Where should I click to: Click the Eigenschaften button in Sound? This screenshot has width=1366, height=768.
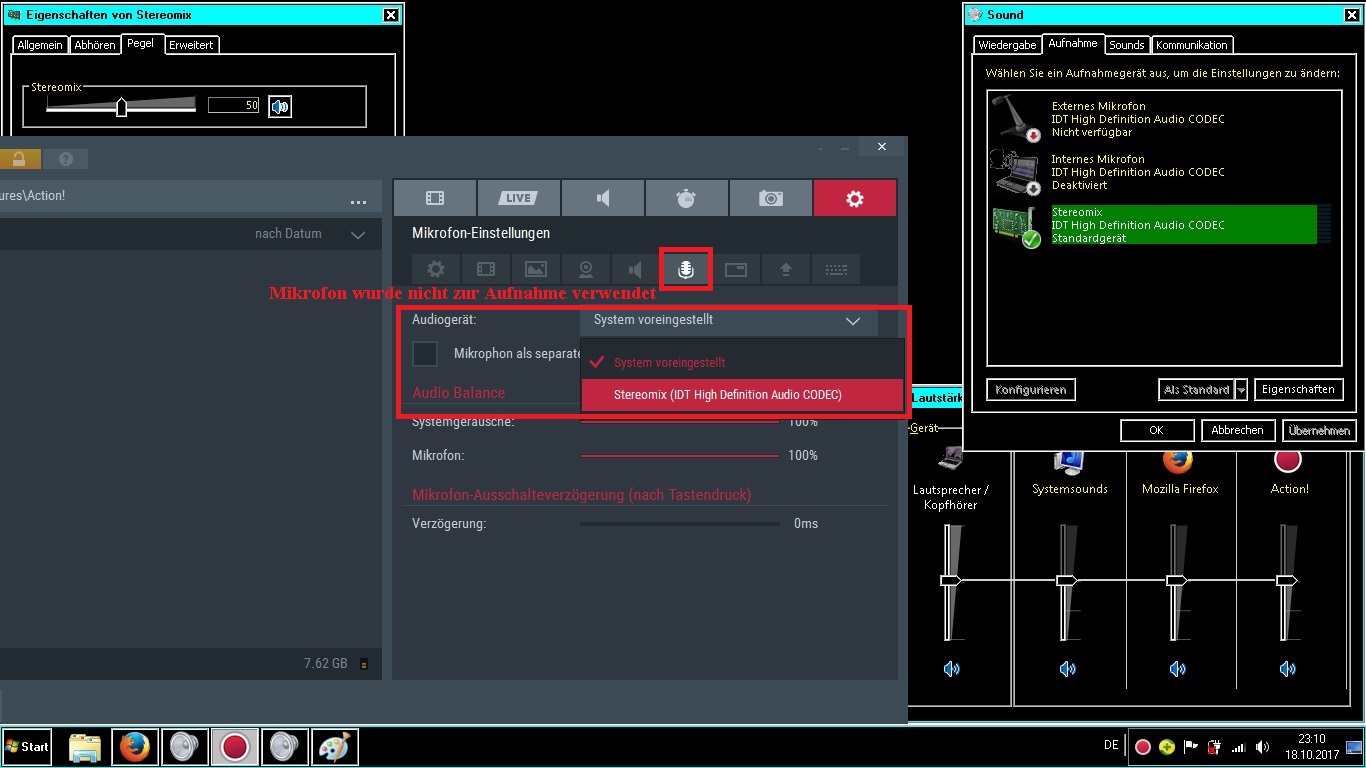(1298, 390)
